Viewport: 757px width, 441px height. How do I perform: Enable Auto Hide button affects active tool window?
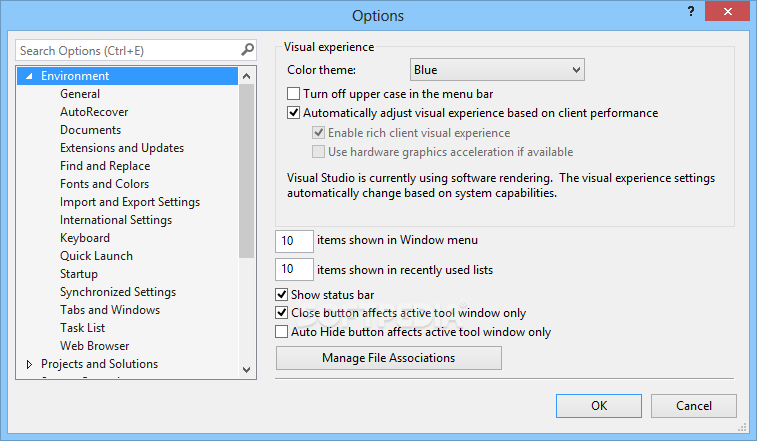[x=281, y=332]
